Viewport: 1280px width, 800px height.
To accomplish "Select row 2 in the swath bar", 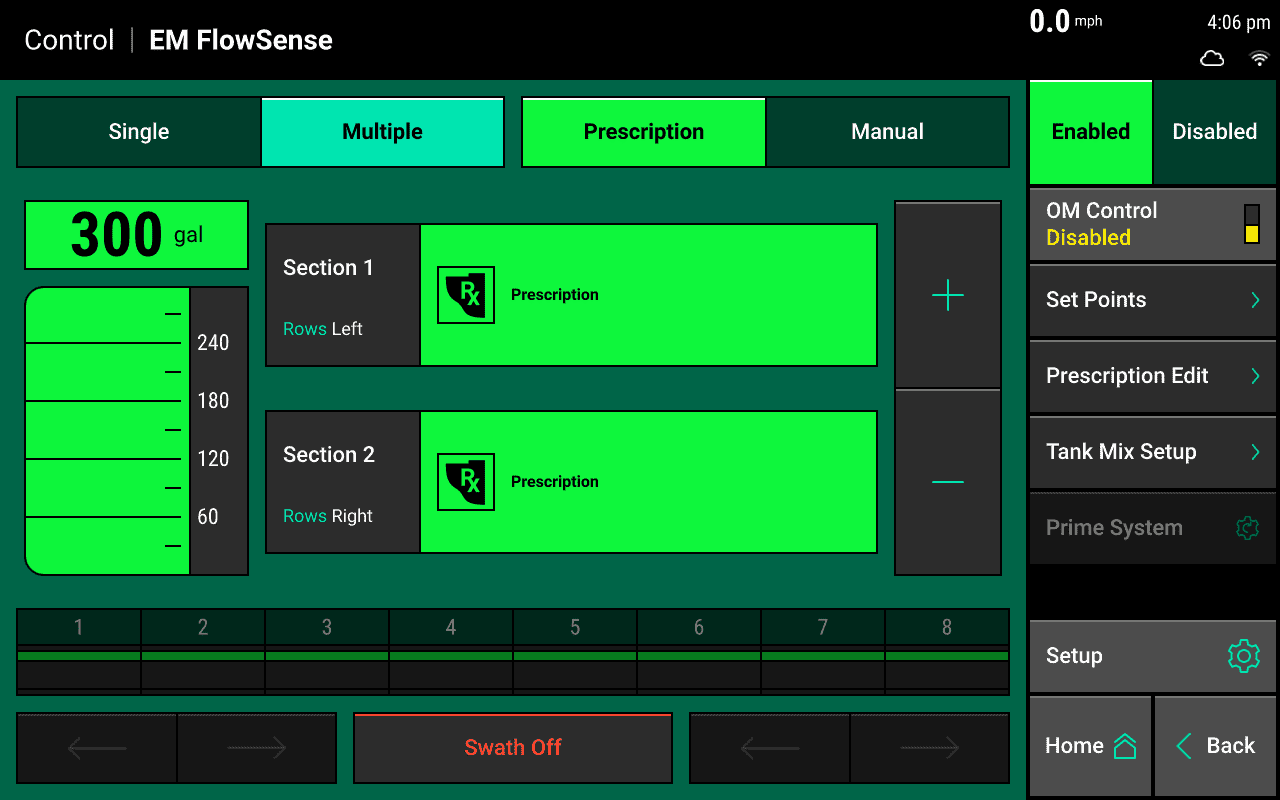I will click(x=203, y=652).
